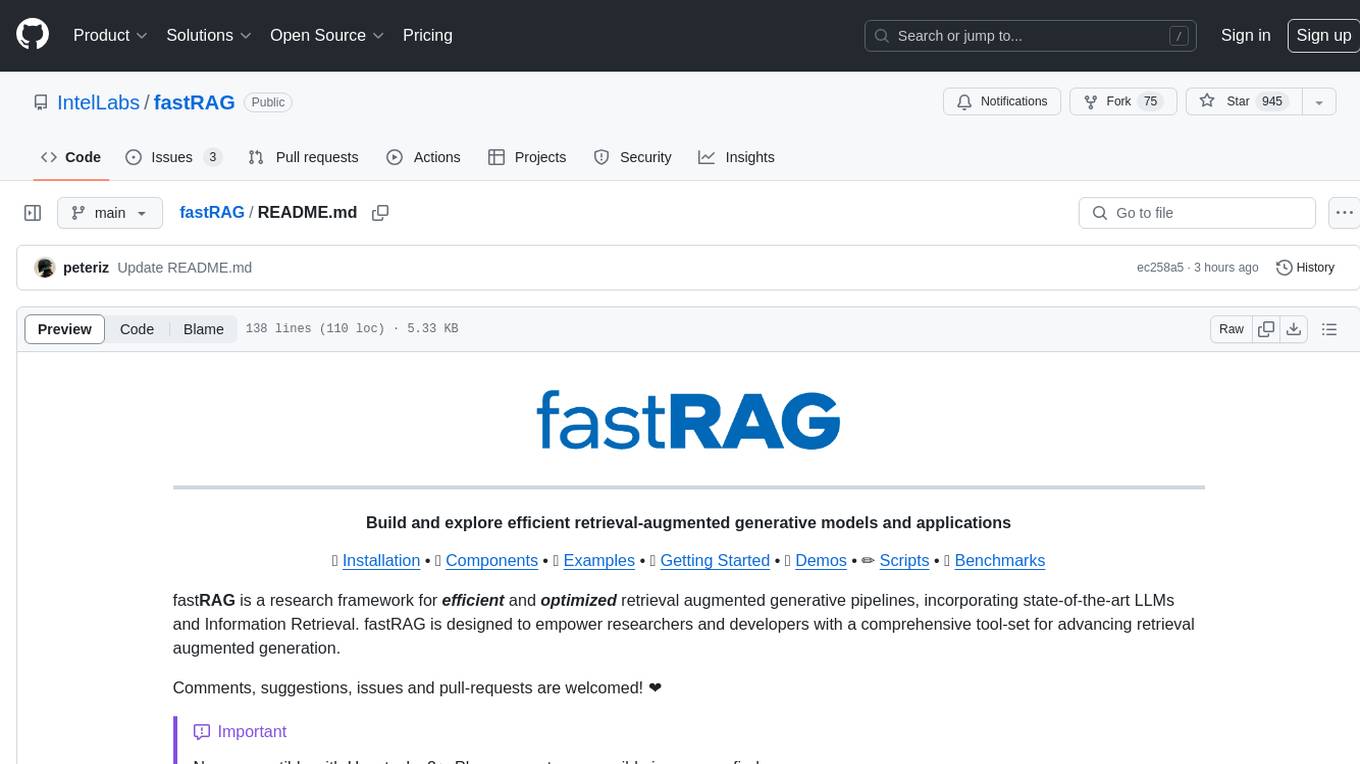
Task: Click the Notifications bell button
Action: point(1002,102)
